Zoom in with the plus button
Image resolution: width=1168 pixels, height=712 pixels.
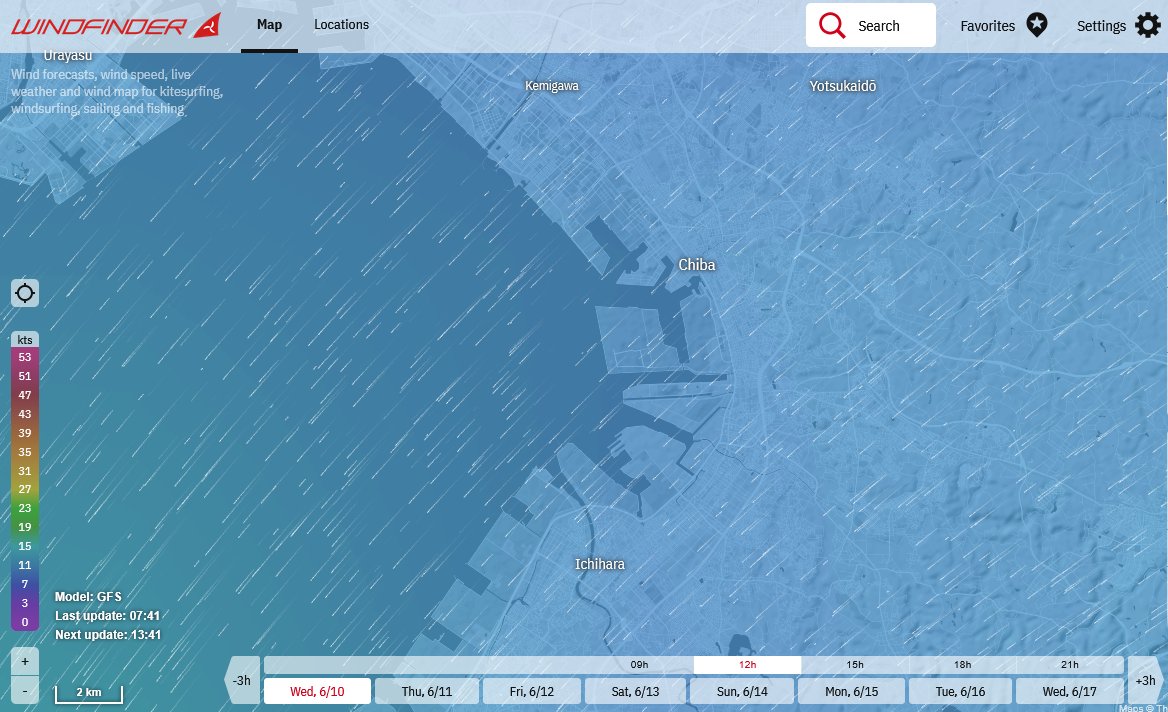click(x=25, y=661)
